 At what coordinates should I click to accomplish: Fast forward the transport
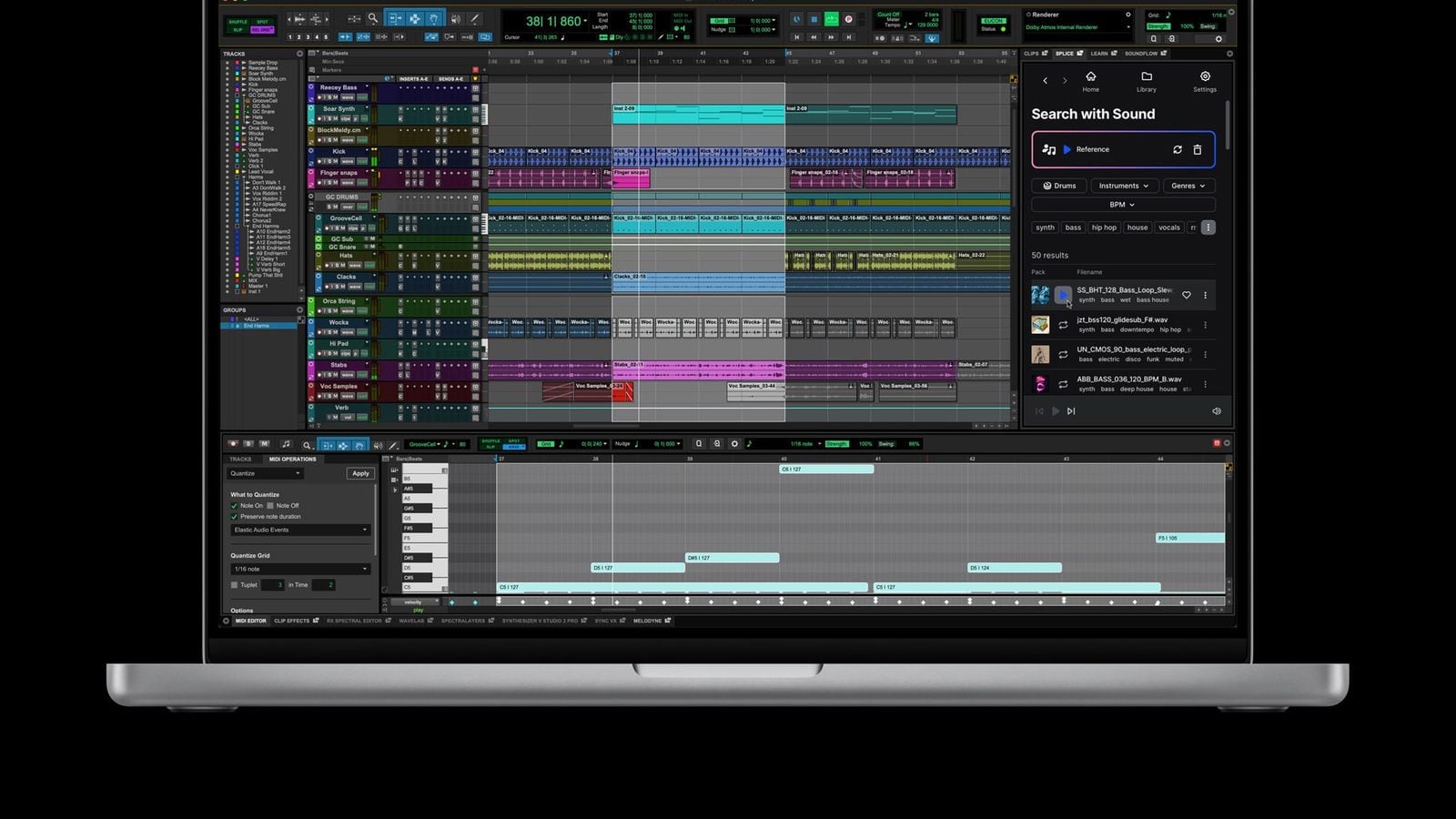point(832,37)
